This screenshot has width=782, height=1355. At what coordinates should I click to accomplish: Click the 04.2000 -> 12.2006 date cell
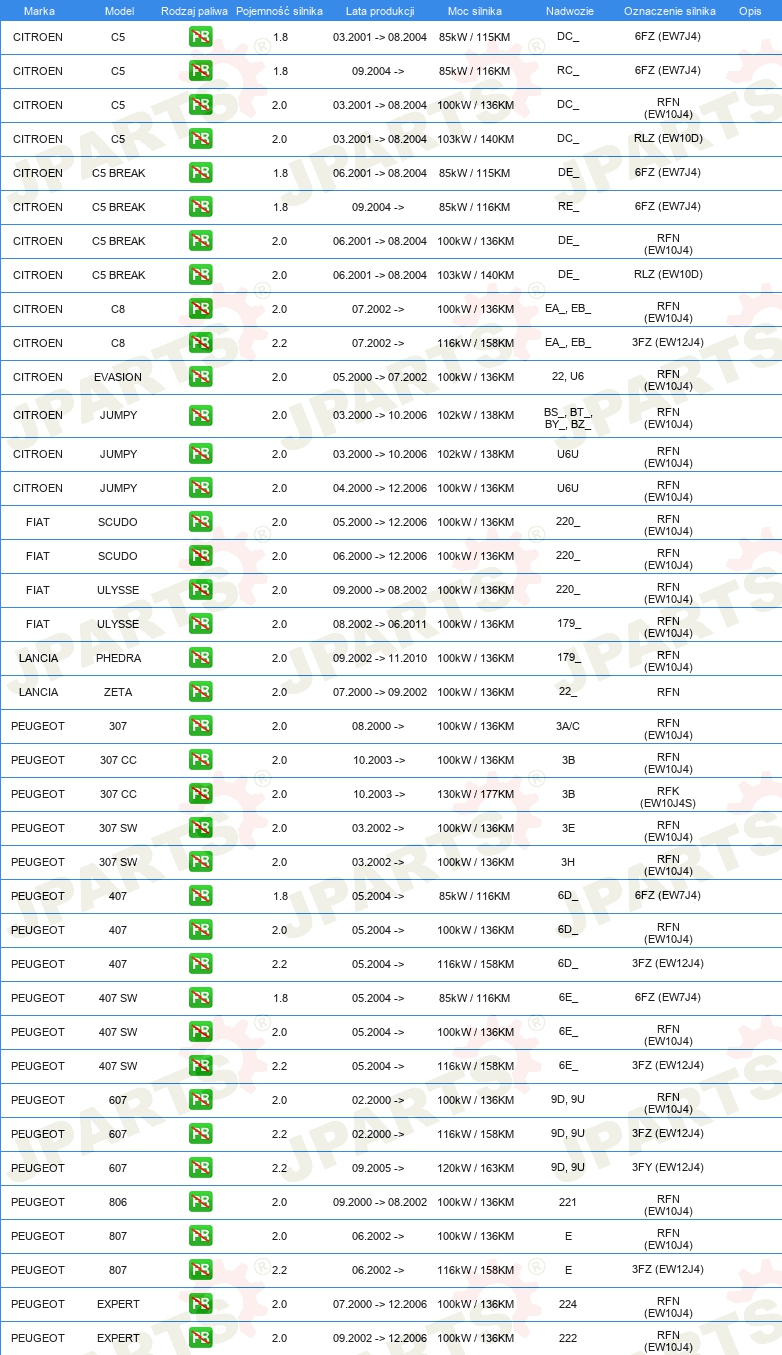pos(380,488)
